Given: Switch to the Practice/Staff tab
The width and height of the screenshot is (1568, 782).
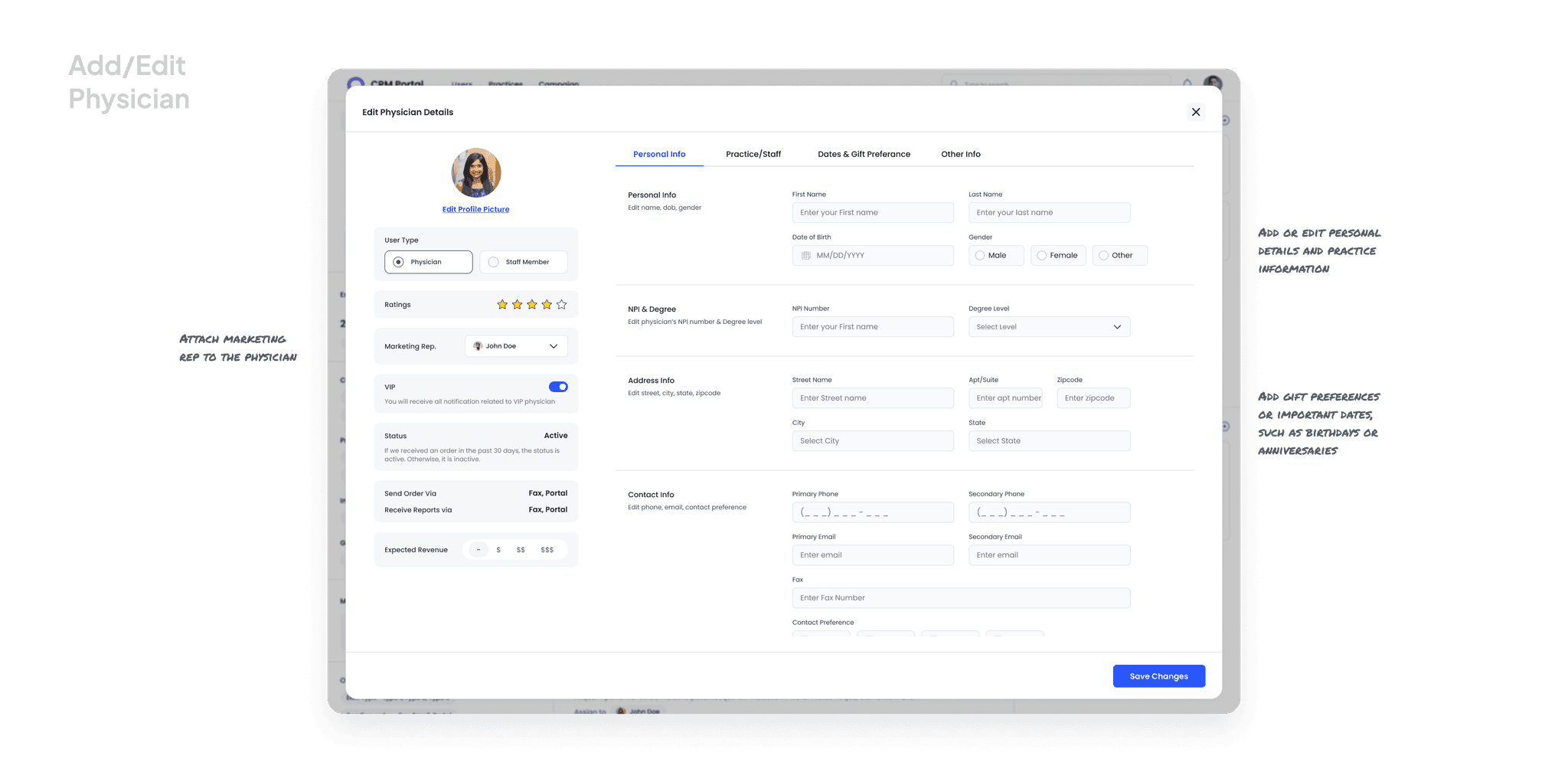Looking at the screenshot, I should 753,154.
